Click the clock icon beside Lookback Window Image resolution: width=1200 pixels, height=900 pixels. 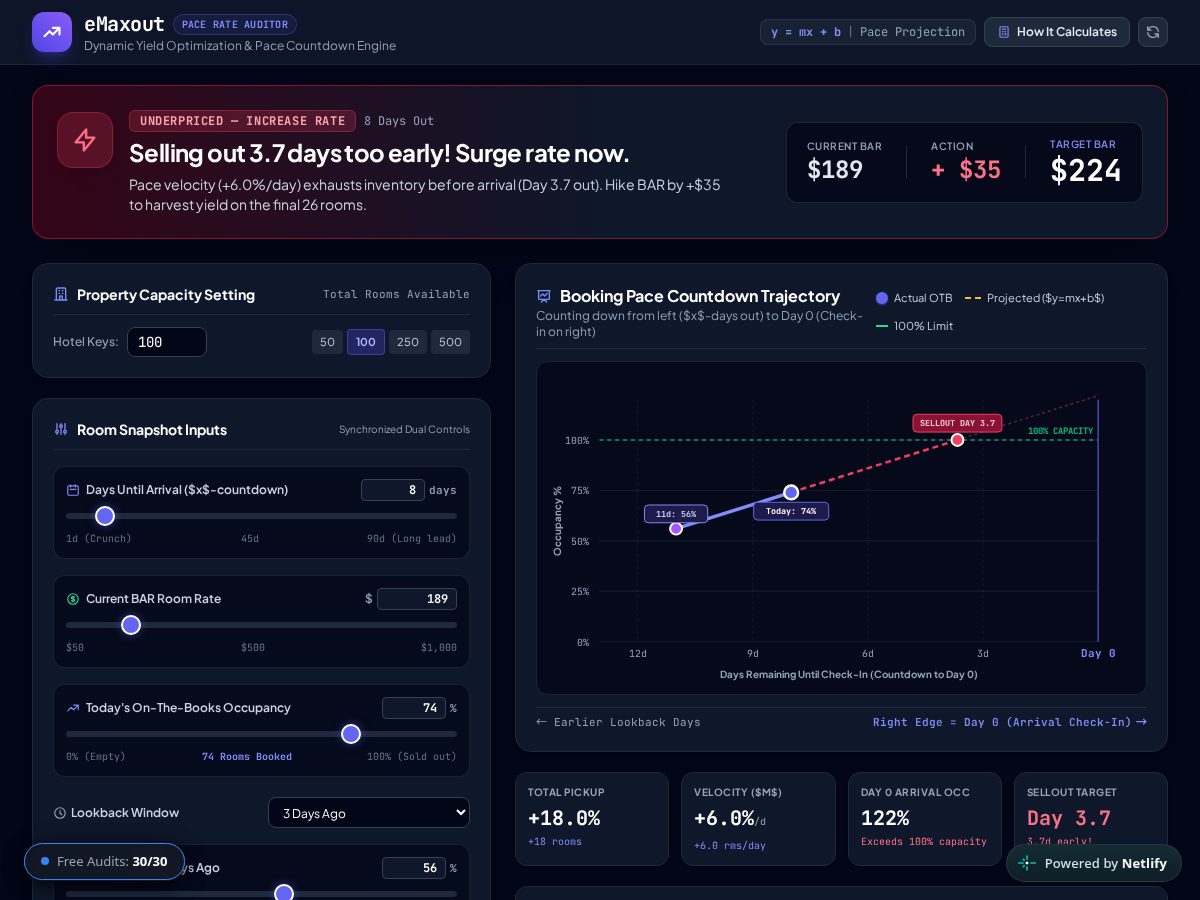click(60, 813)
